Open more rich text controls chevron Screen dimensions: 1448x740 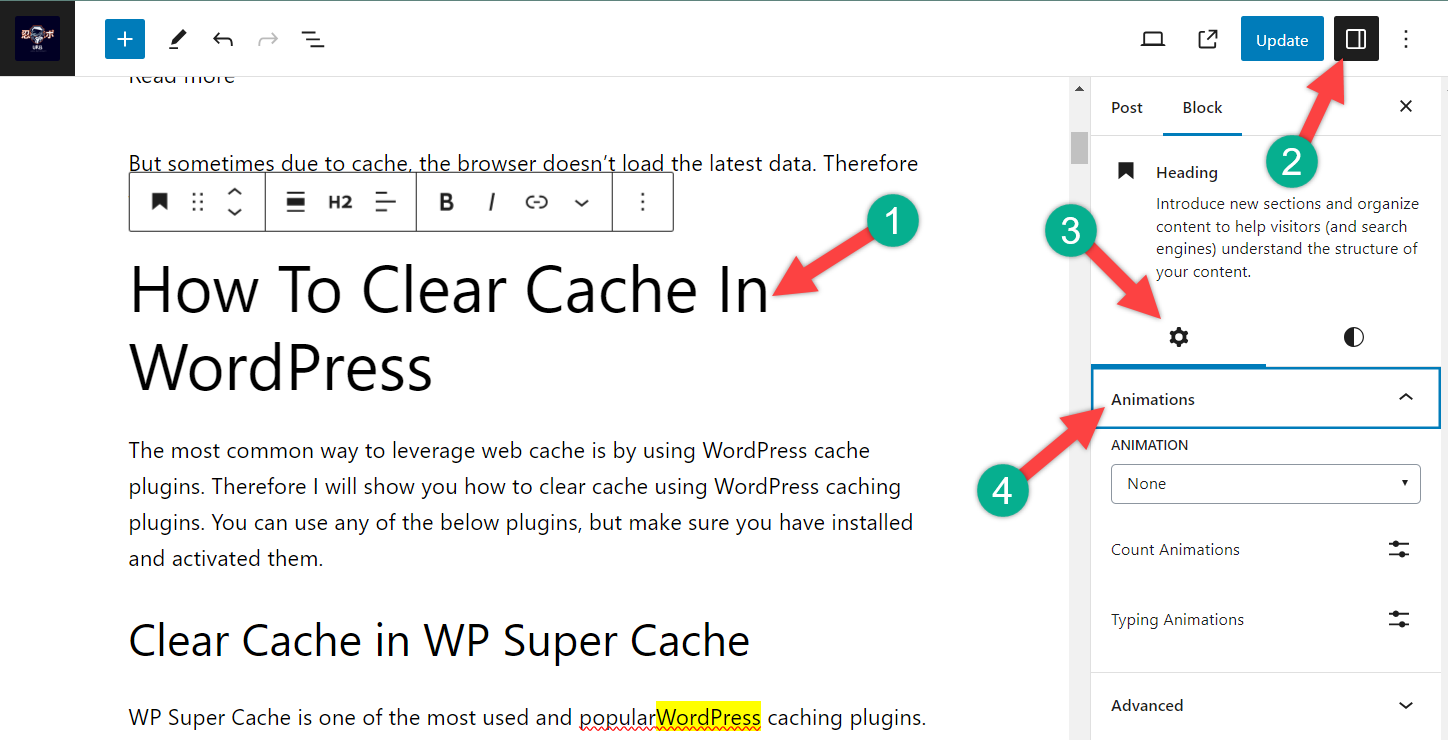click(582, 202)
